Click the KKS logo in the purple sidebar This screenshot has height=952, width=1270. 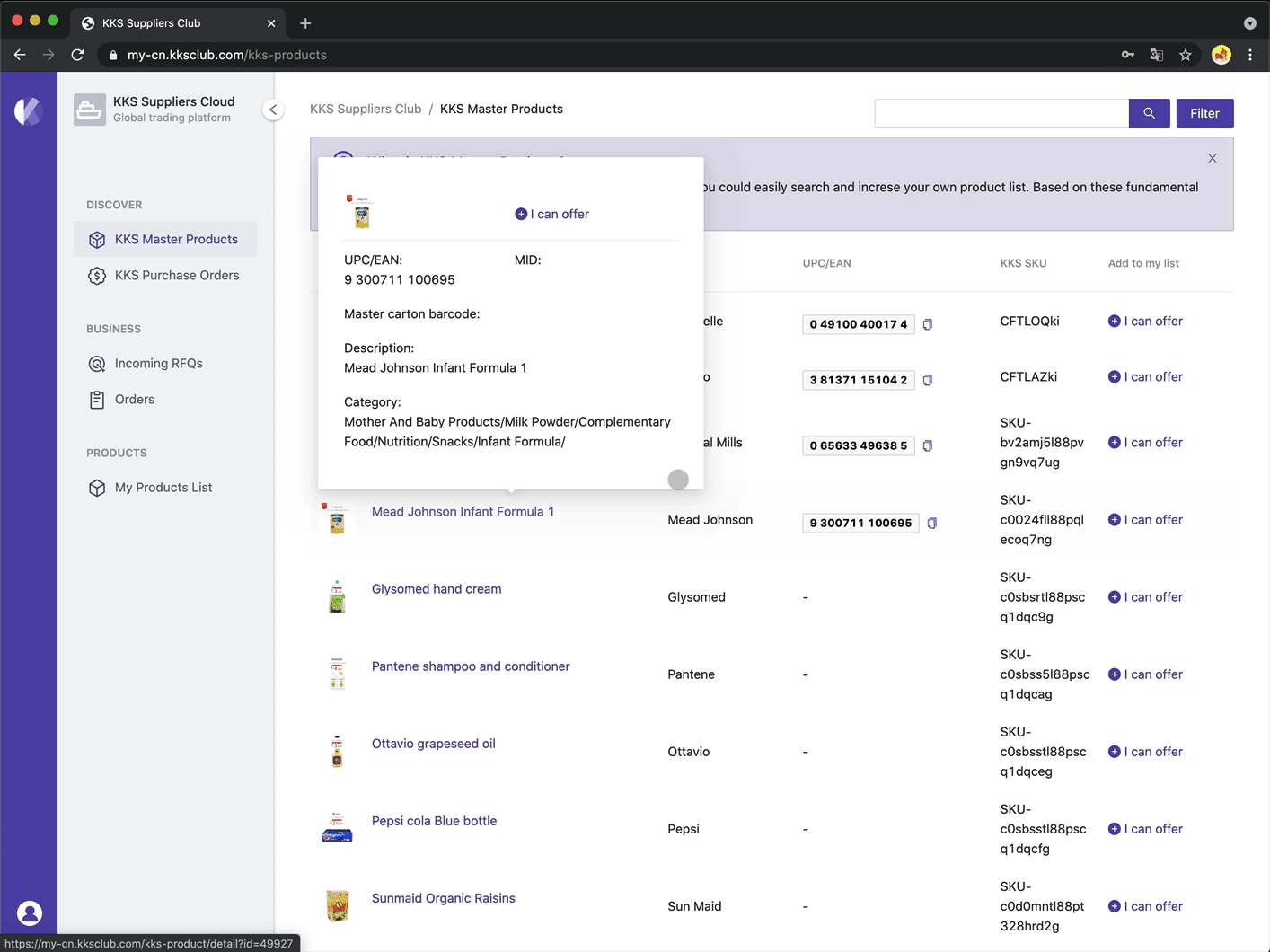pos(29,110)
